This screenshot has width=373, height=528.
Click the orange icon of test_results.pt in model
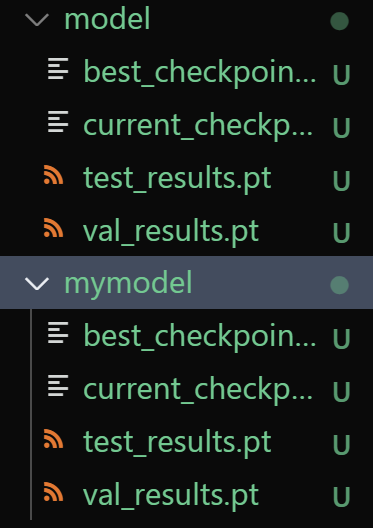pos(54,175)
